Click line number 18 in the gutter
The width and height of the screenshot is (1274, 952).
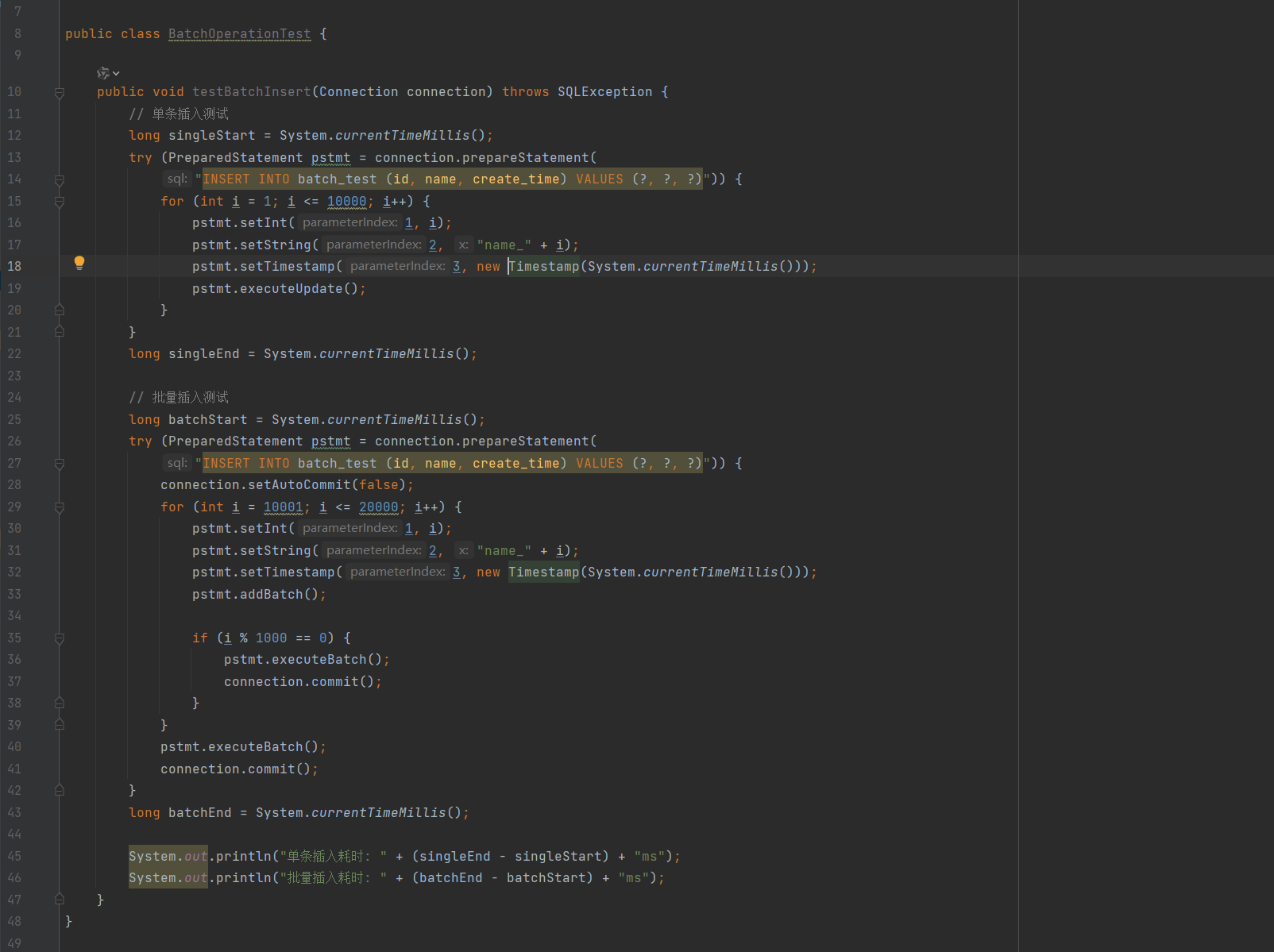pyautogui.click(x=15, y=267)
